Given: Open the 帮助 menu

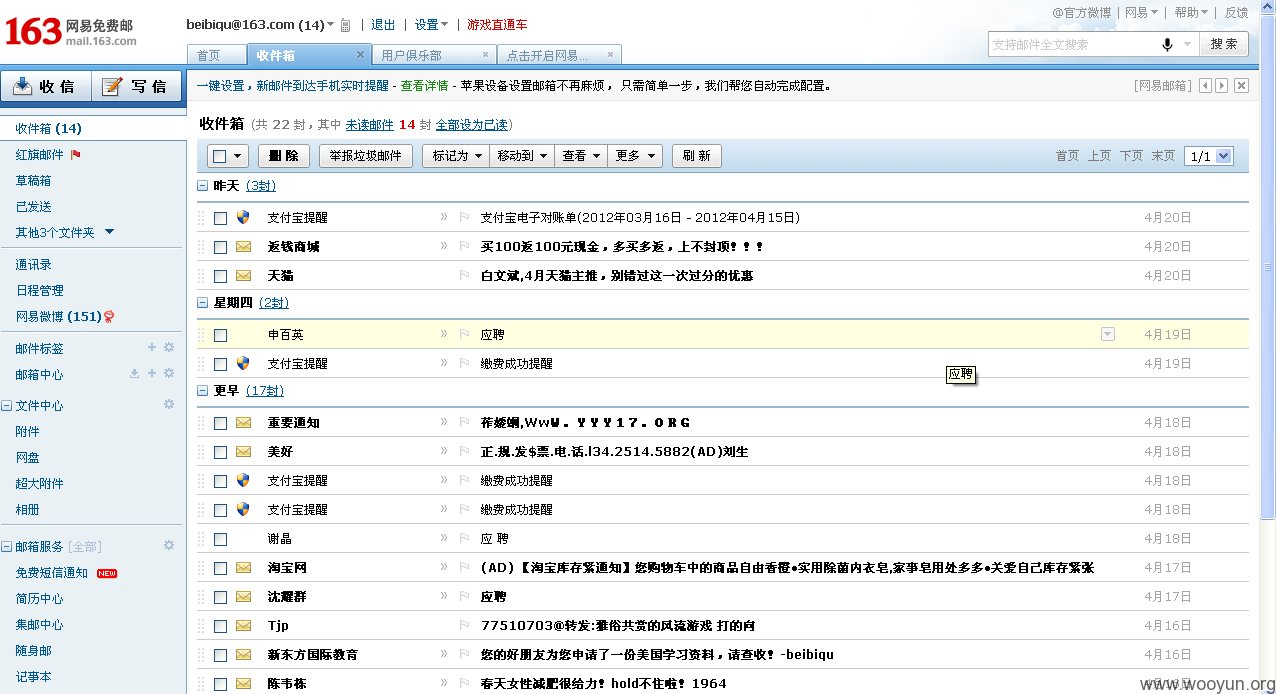Looking at the screenshot, I should [x=1191, y=13].
